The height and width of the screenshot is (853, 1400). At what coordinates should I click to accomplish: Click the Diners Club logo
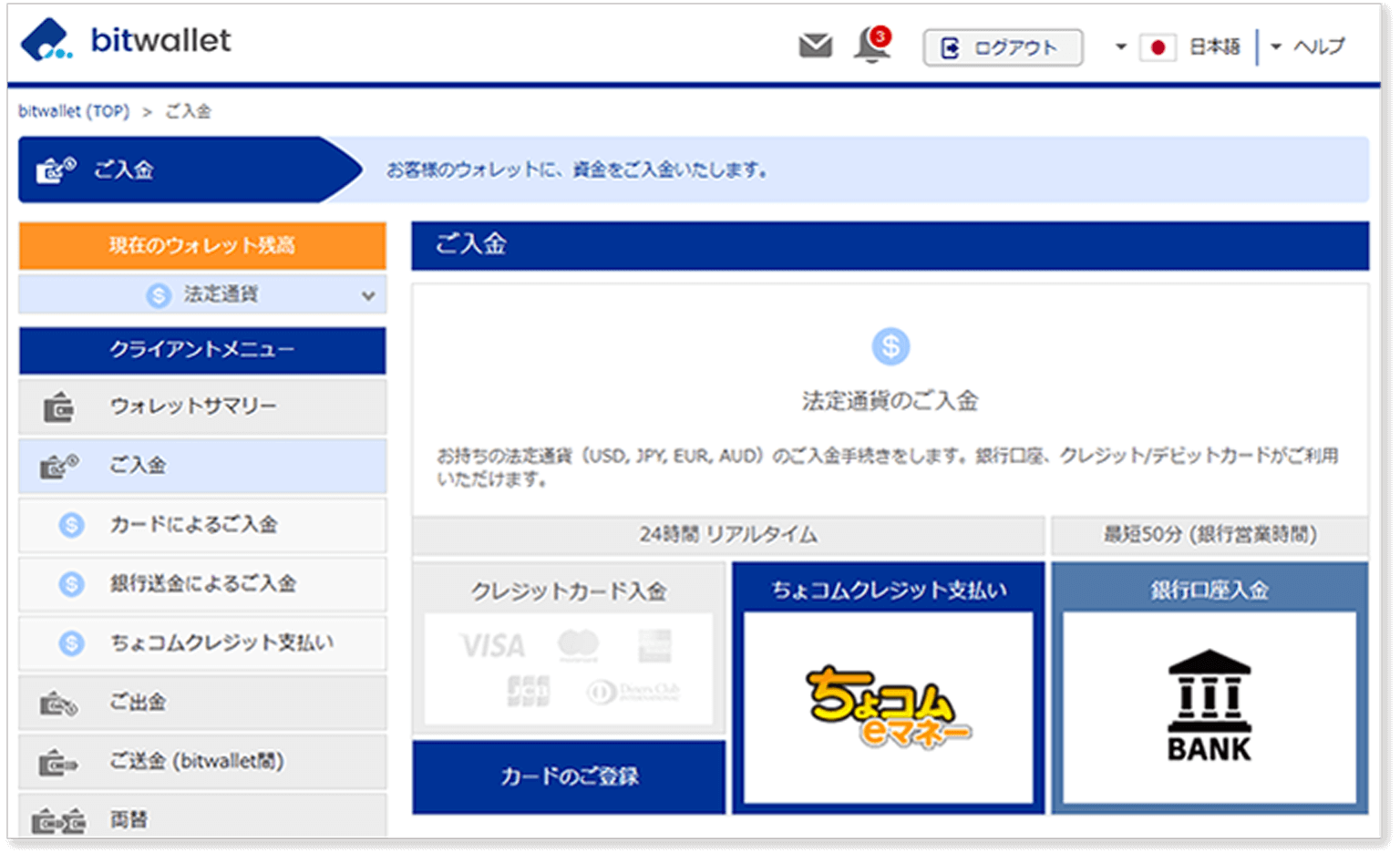click(x=633, y=693)
